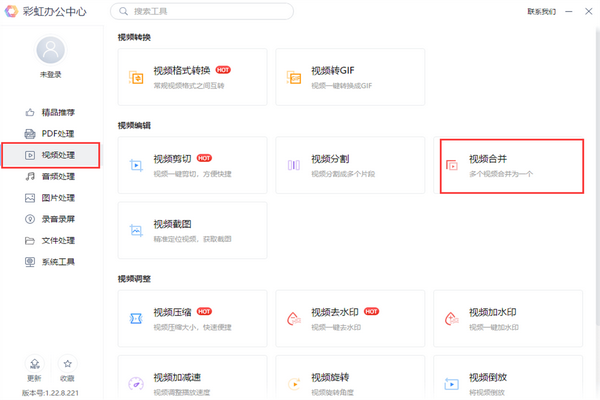Click the 视频加减速 title text
The width and height of the screenshot is (600, 400).
(177, 377)
